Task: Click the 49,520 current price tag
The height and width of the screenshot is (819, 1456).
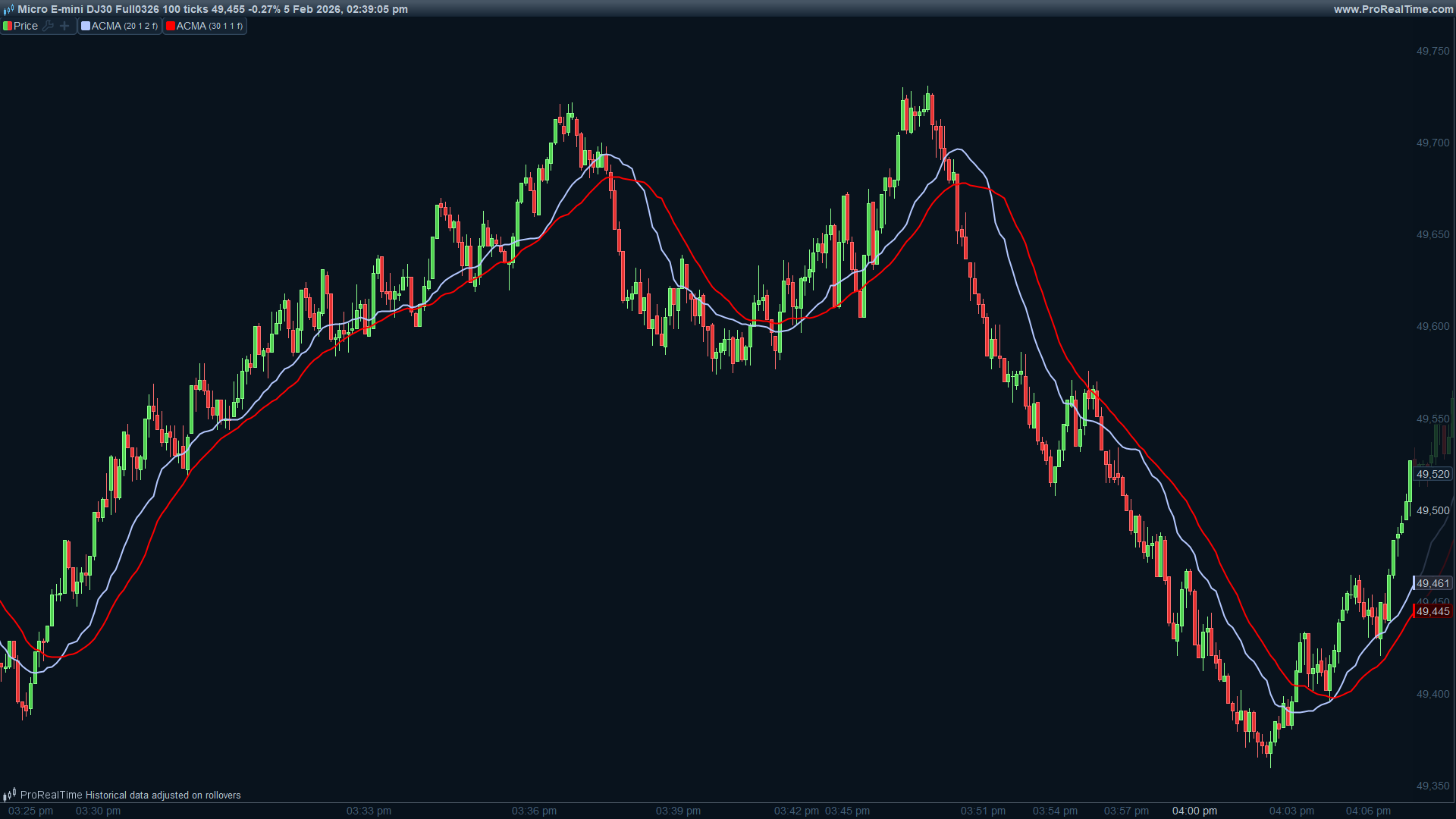Action: pyautogui.click(x=1432, y=474)
